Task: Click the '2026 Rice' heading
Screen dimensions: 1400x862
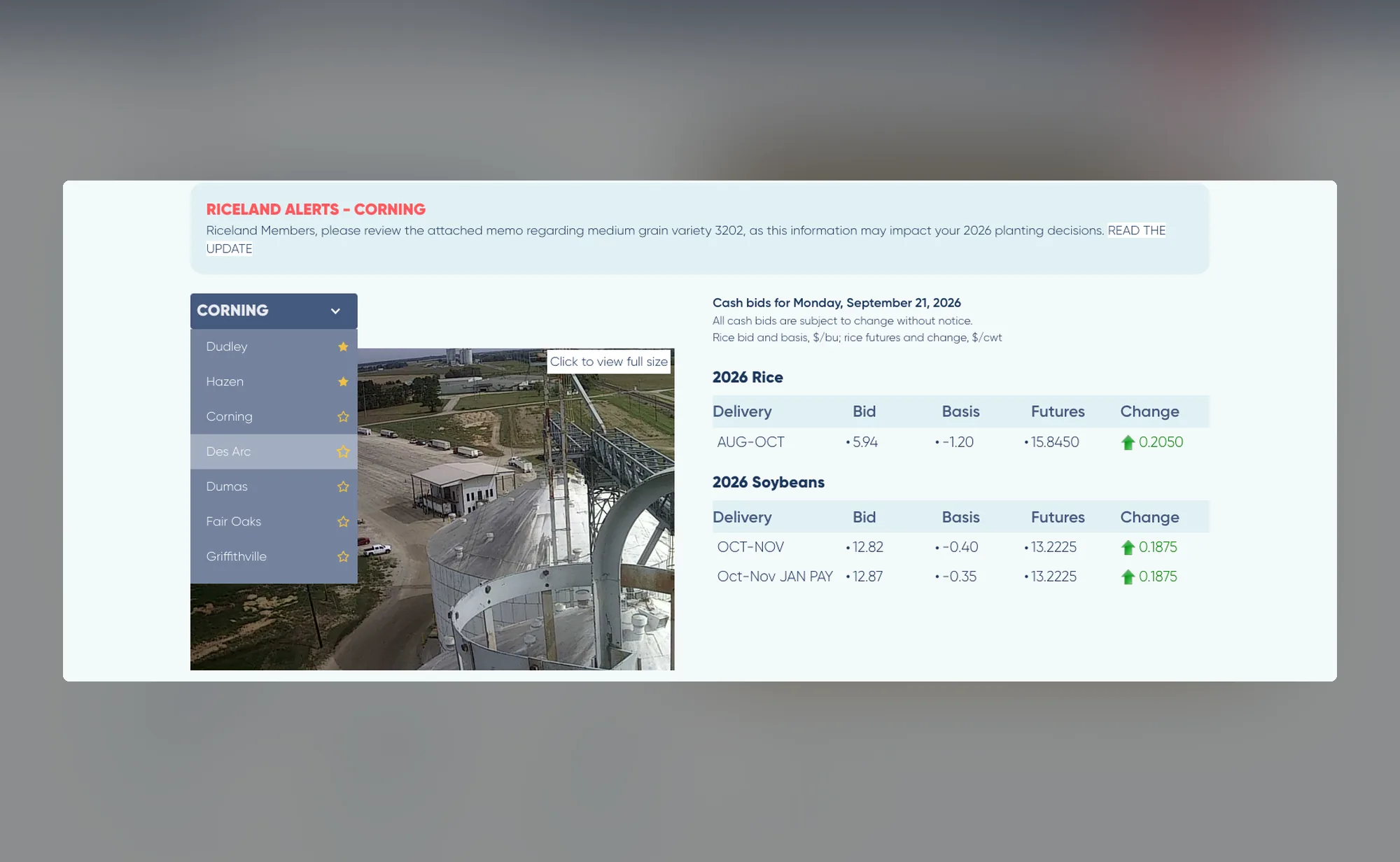Action: point(748,377)
